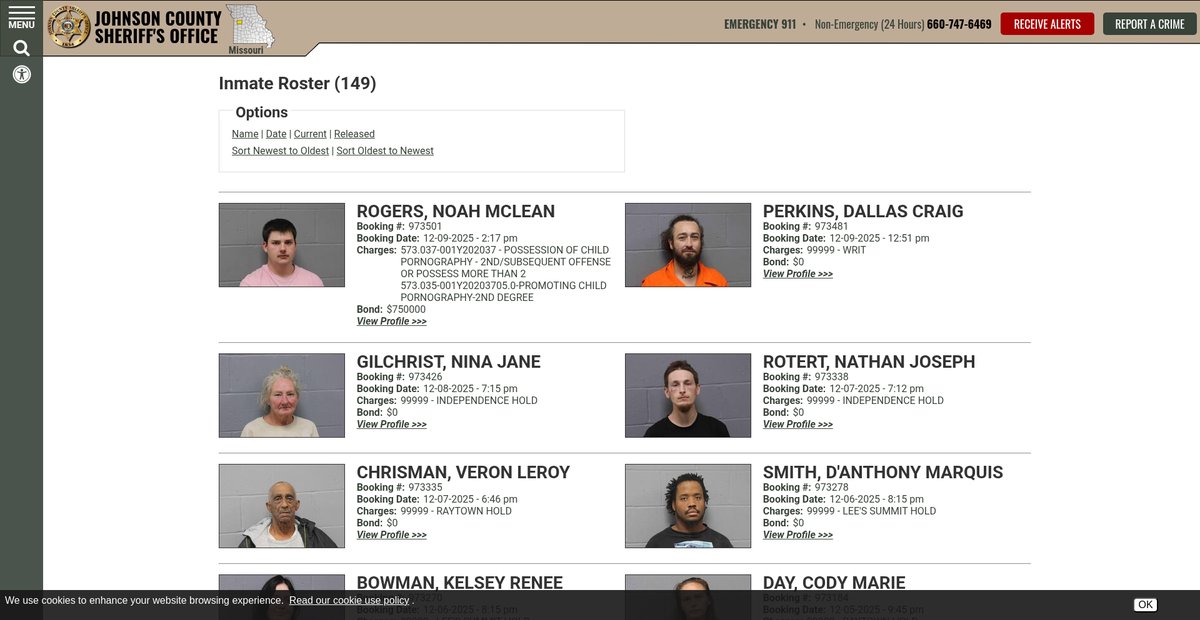The image size is (1200, 620).
Task: Click the name ROGERS, NOAH MCLEAN
Action: click(456, 211)
